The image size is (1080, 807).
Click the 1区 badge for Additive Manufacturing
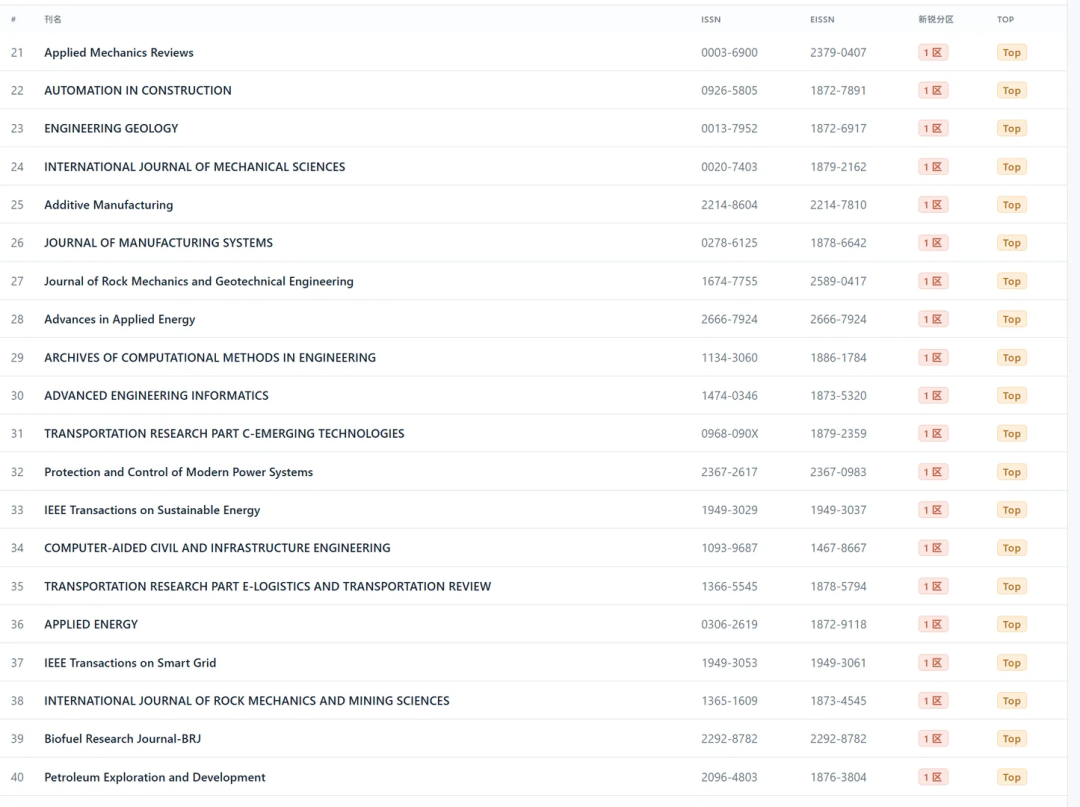tap(933, 205)
